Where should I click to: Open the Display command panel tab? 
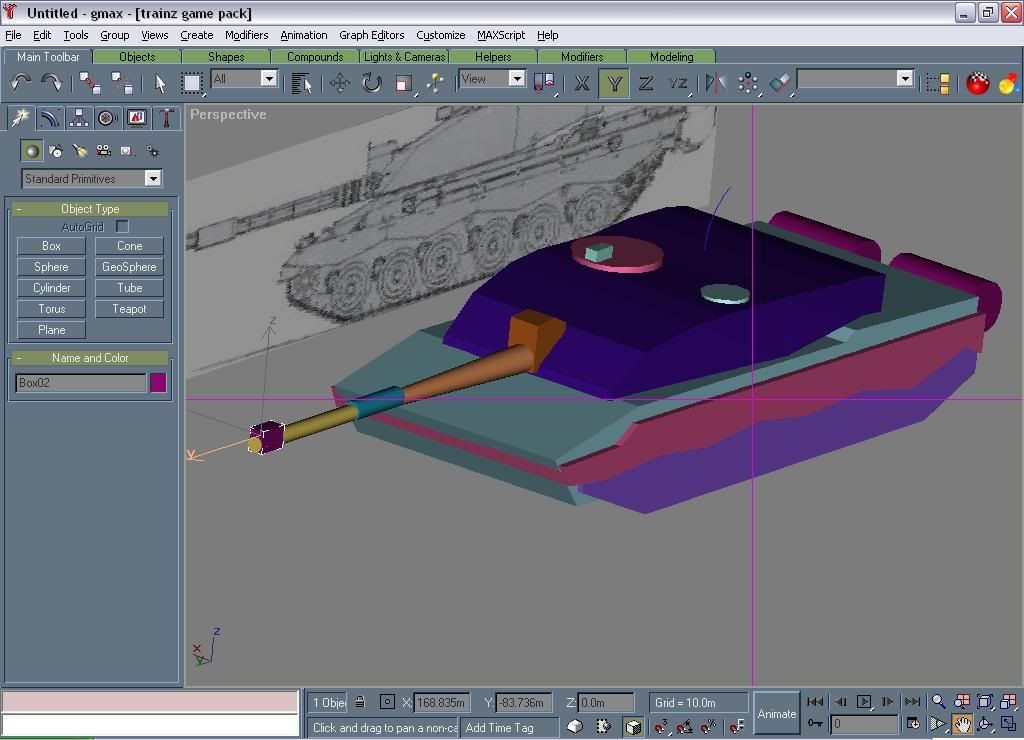click(x=136, y=118)
